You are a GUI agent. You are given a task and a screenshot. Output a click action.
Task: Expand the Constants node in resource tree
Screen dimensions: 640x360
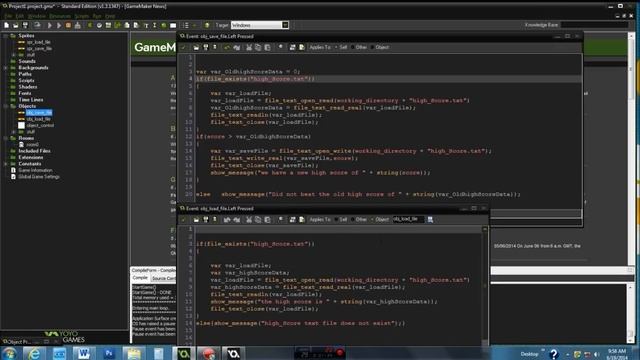6,164
